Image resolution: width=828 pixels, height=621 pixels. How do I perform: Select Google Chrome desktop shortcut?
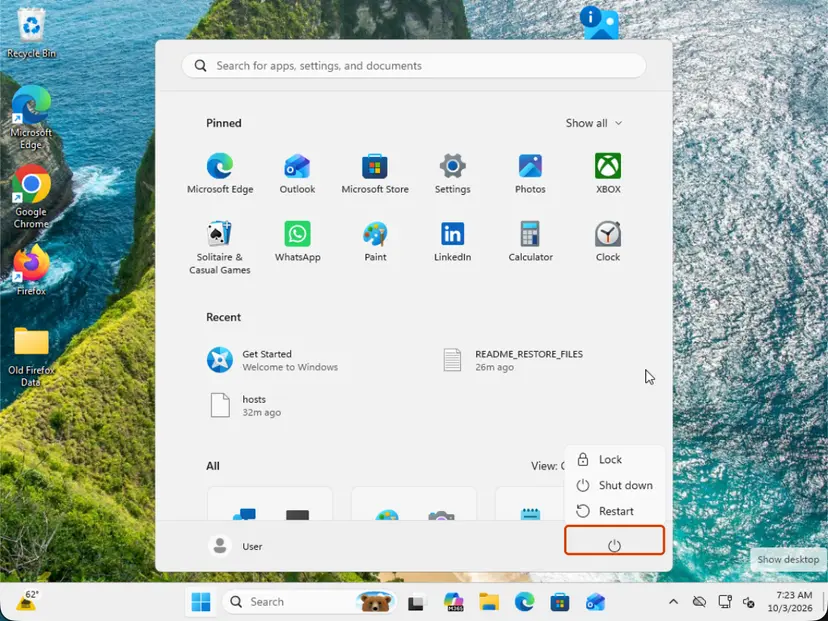point(31,197)
